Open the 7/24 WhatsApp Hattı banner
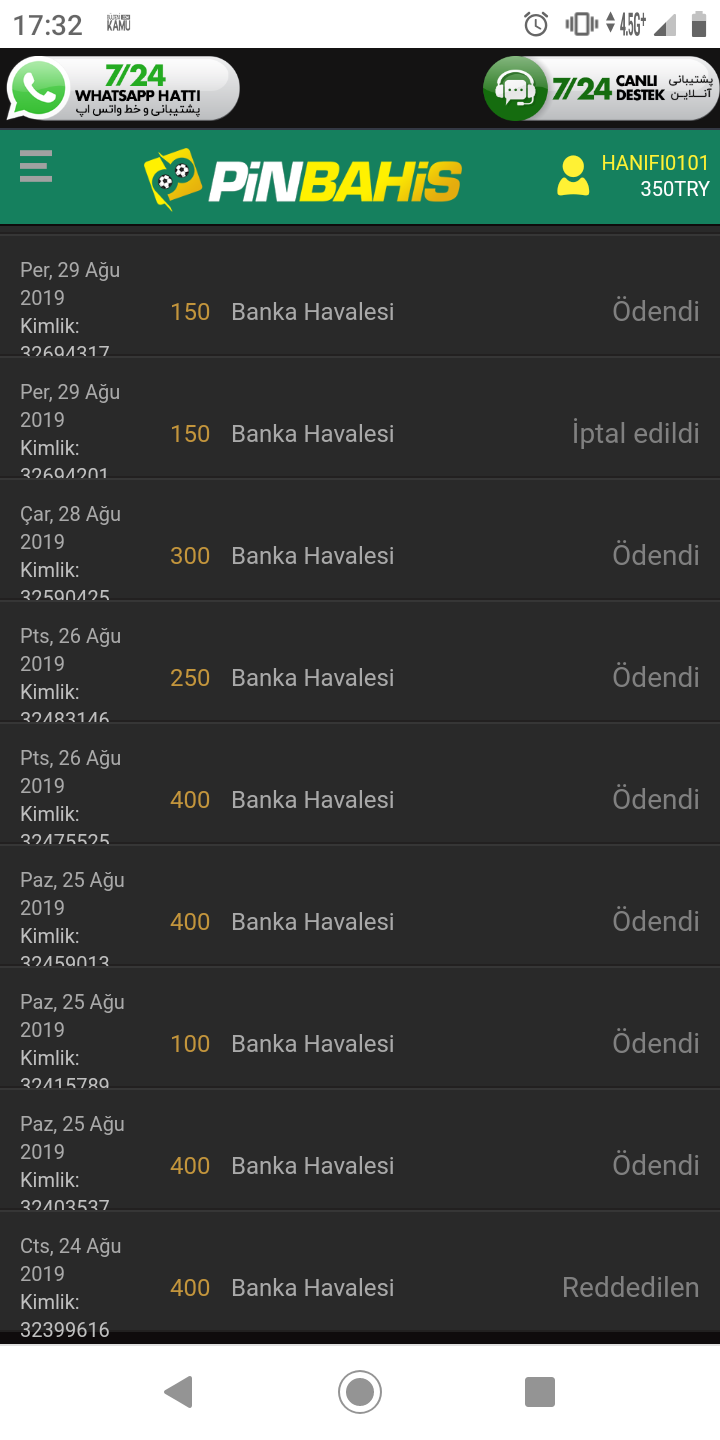The image size is (720, 1440). (x=123, y=89)
